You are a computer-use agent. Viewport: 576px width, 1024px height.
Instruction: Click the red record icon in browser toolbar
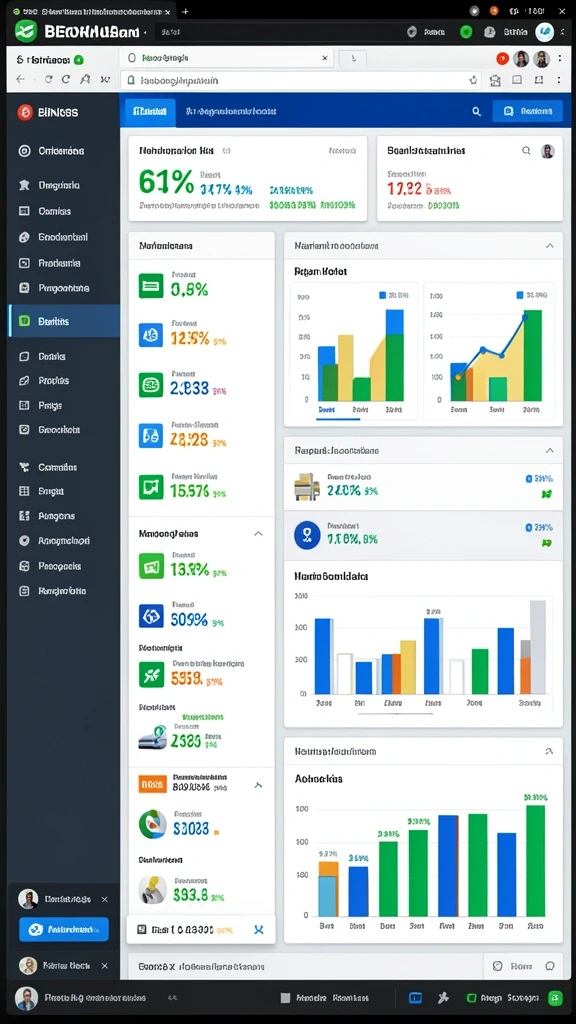coord(502,59)
